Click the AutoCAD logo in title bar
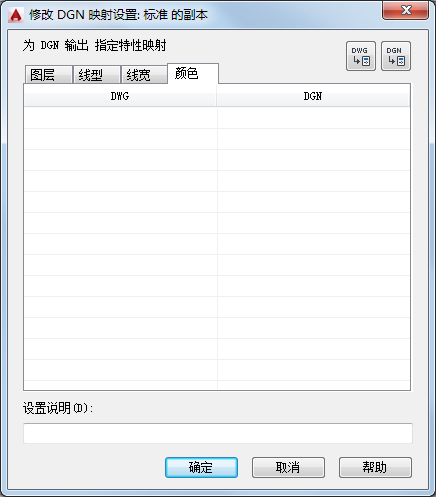This screenshot has height=497, width=436. tap(16, 15)
